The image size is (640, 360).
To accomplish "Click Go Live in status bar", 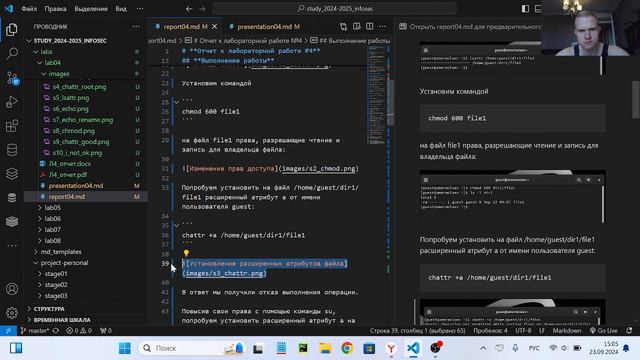I will (x=604, y=331).
